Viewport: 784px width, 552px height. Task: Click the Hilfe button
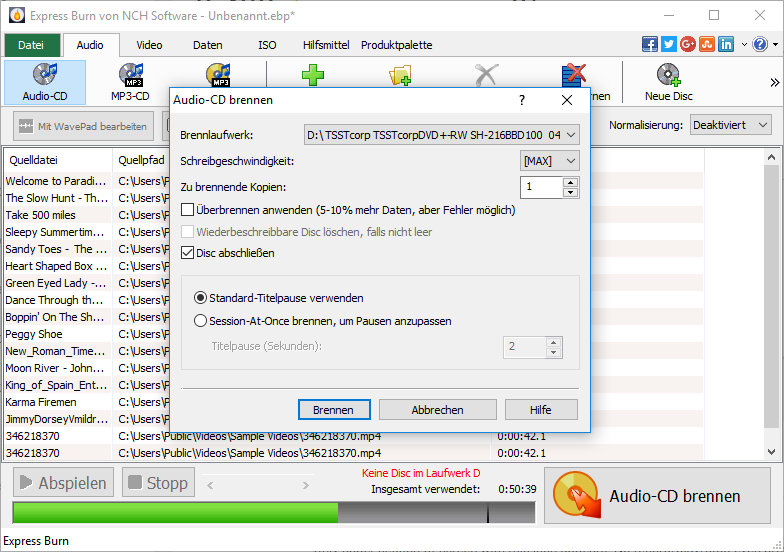pyautogui.click(x=541, y=410)
